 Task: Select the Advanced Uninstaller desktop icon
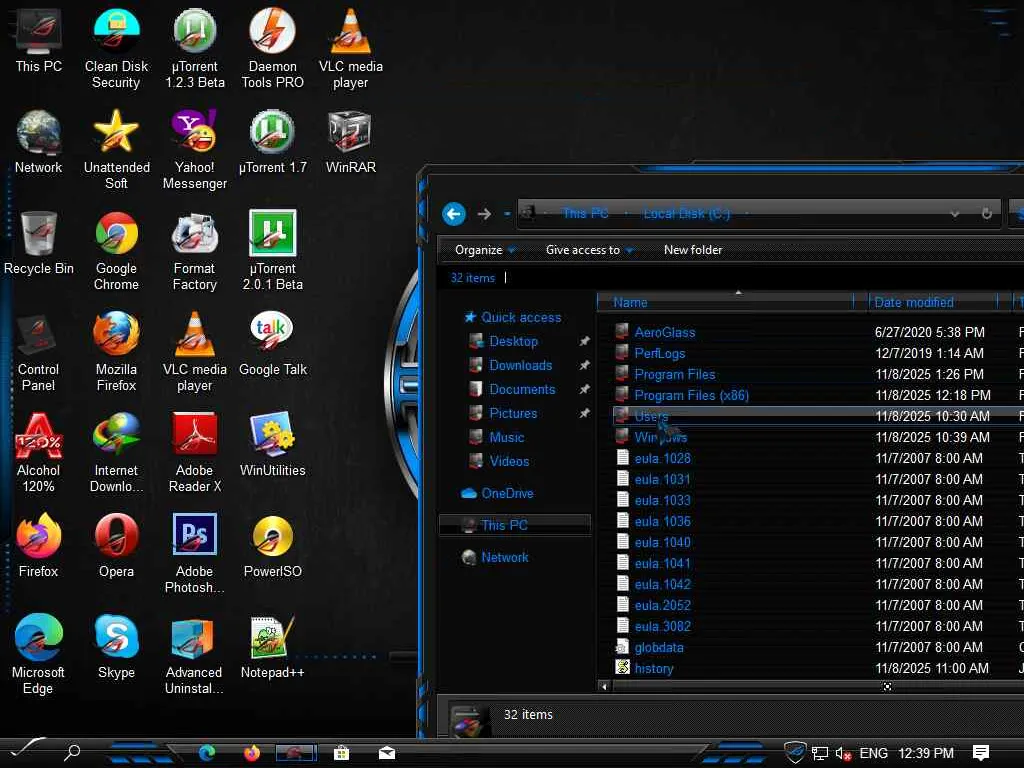click(x=195, y=655)
